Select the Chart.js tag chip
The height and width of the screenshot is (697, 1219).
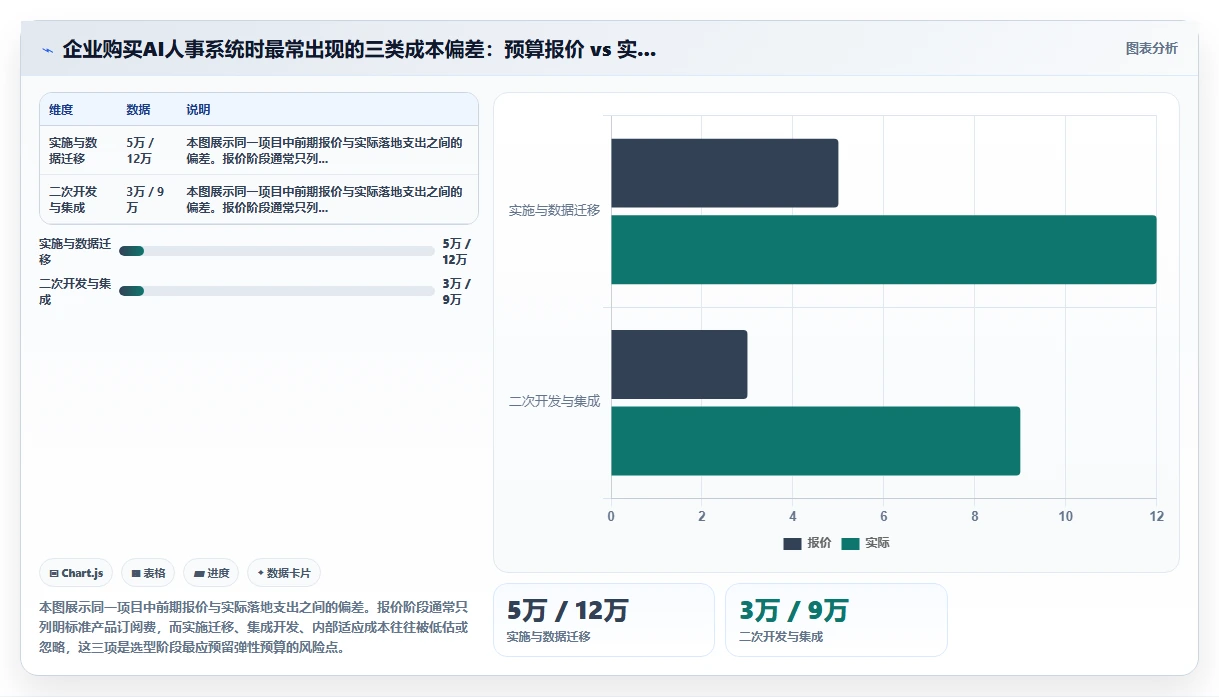click(77, 573)
